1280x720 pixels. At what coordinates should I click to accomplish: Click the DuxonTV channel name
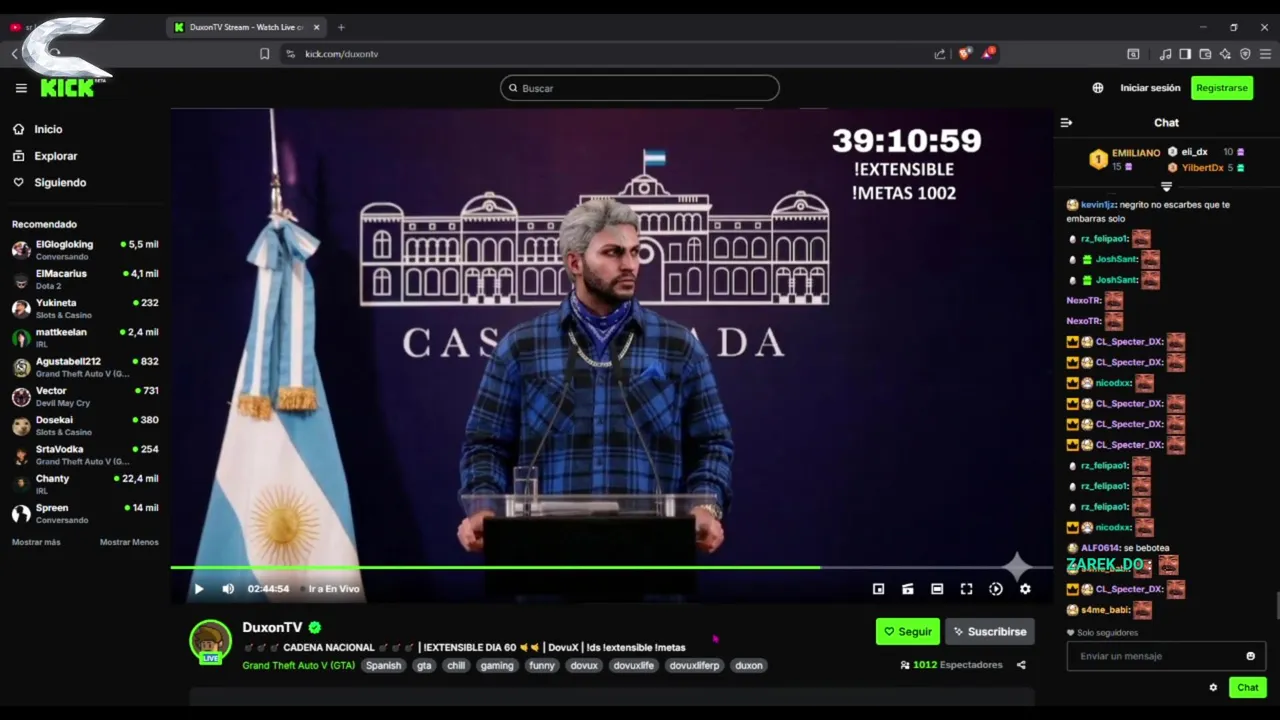pyautogui.click(x=272, y=627)
